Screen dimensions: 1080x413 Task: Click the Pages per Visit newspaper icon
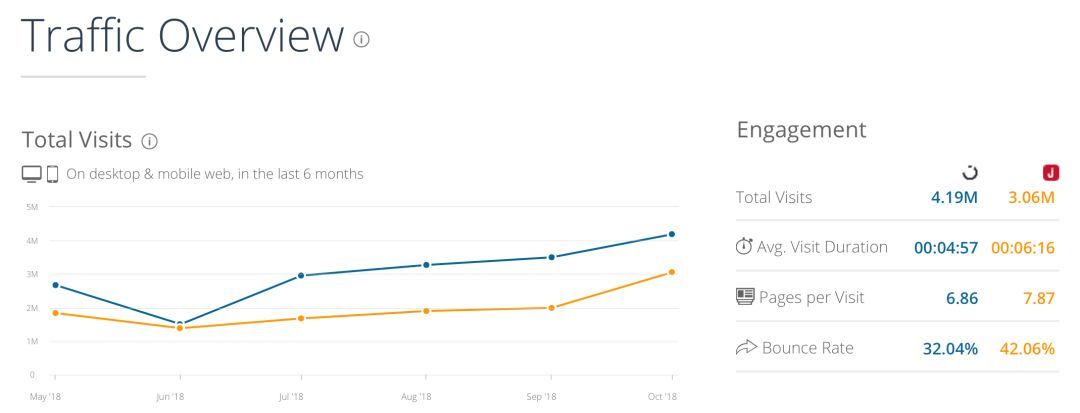click(x=744, y=297)
